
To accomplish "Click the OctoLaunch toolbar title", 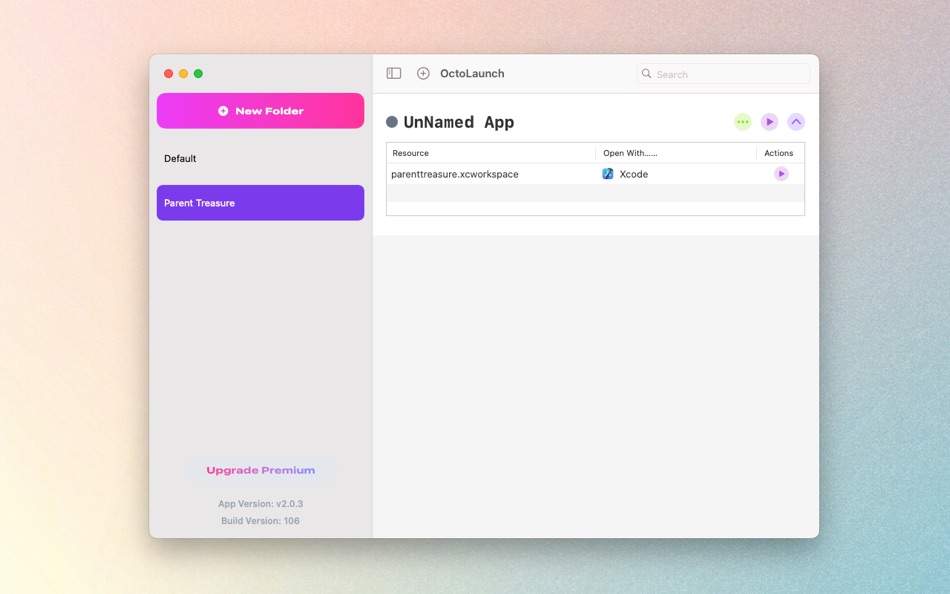I will (x=472, y=73).
